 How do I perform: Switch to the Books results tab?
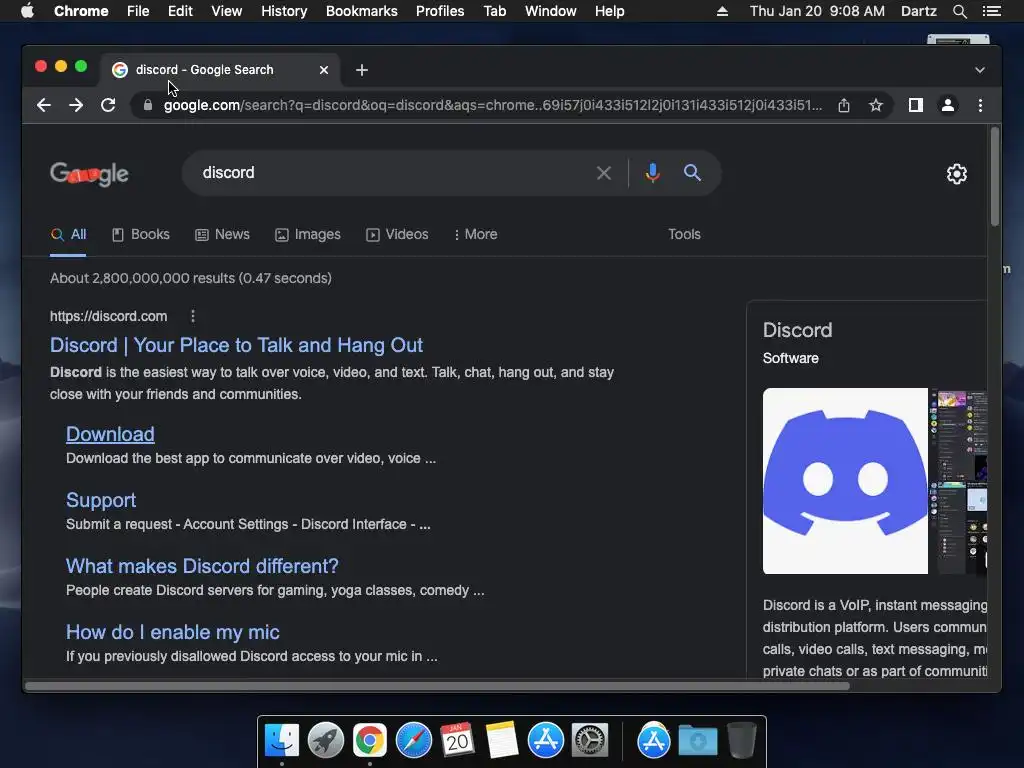point(141,234)
